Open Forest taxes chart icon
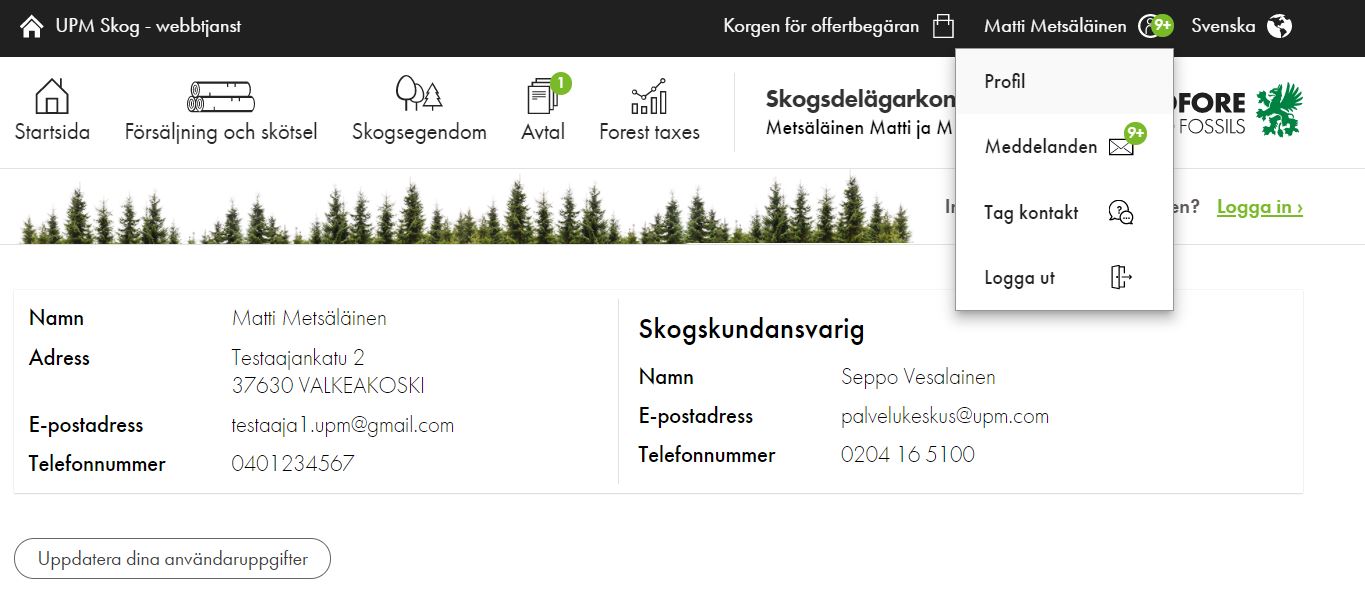 (649, 96)
